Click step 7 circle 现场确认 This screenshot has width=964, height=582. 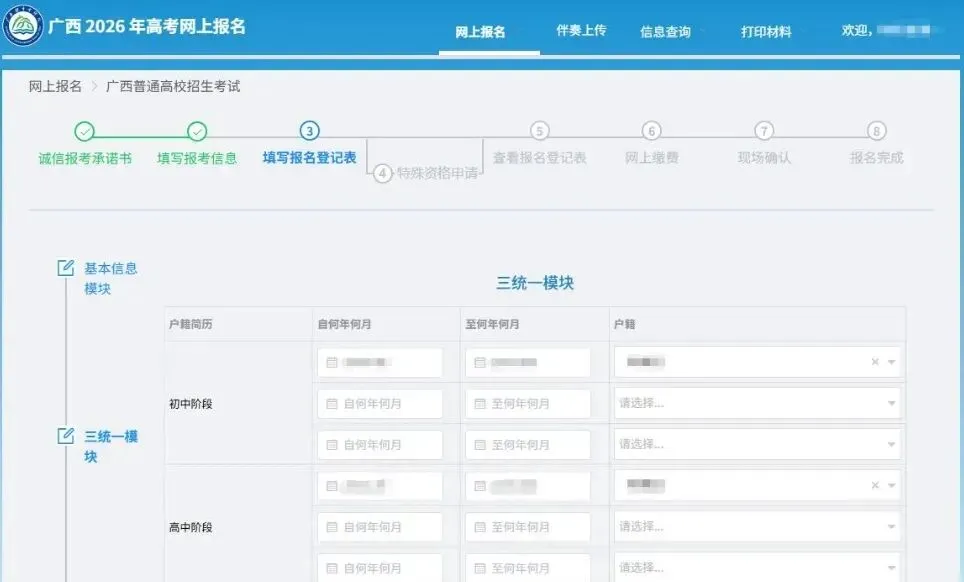pos(764,131)
